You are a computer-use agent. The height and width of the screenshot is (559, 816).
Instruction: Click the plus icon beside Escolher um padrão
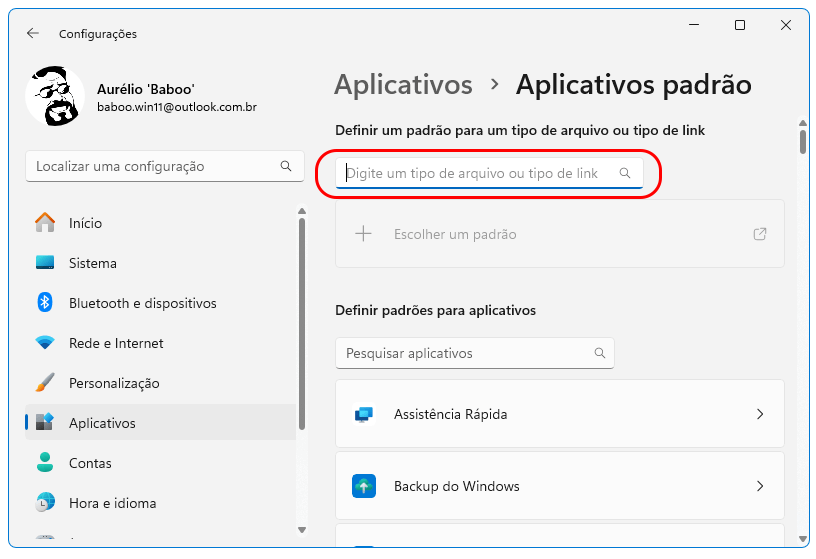(363, 234)
